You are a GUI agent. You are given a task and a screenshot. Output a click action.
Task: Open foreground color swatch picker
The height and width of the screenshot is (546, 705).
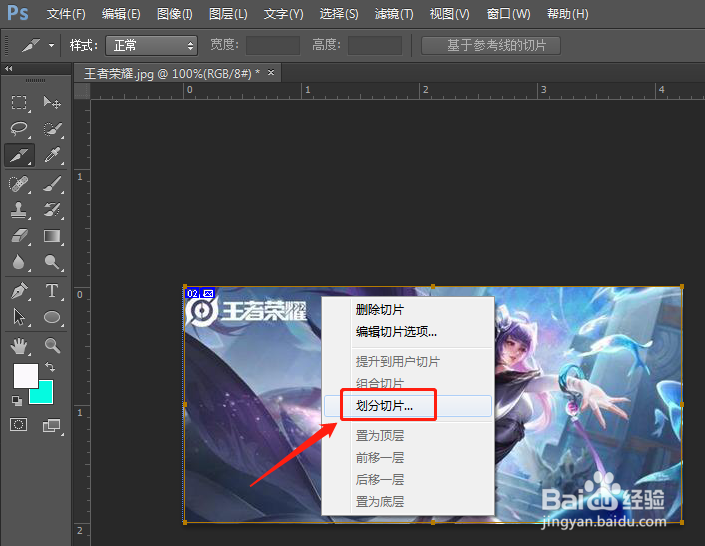tap(25, 376)
